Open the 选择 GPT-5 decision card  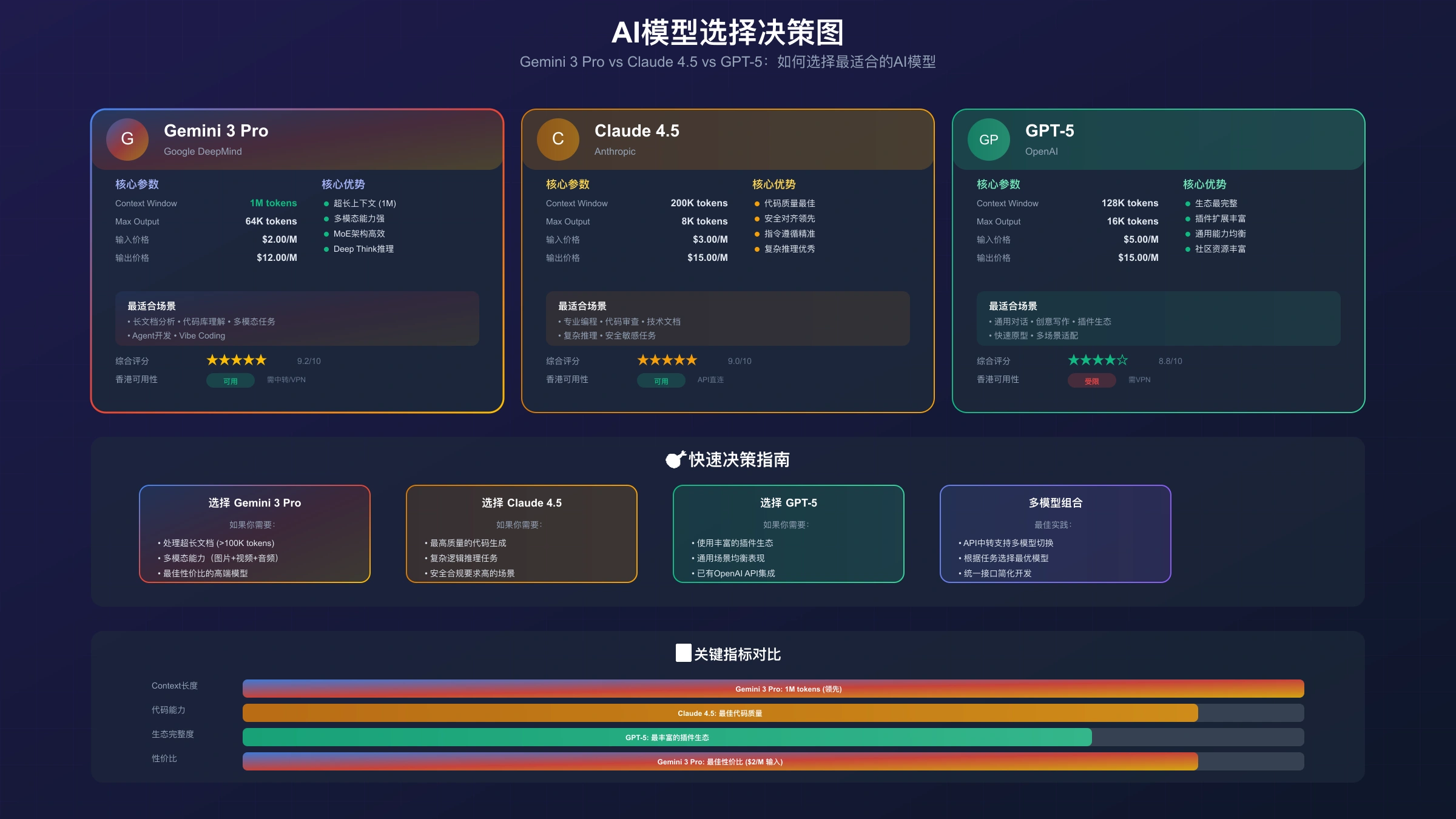(789, 534)
